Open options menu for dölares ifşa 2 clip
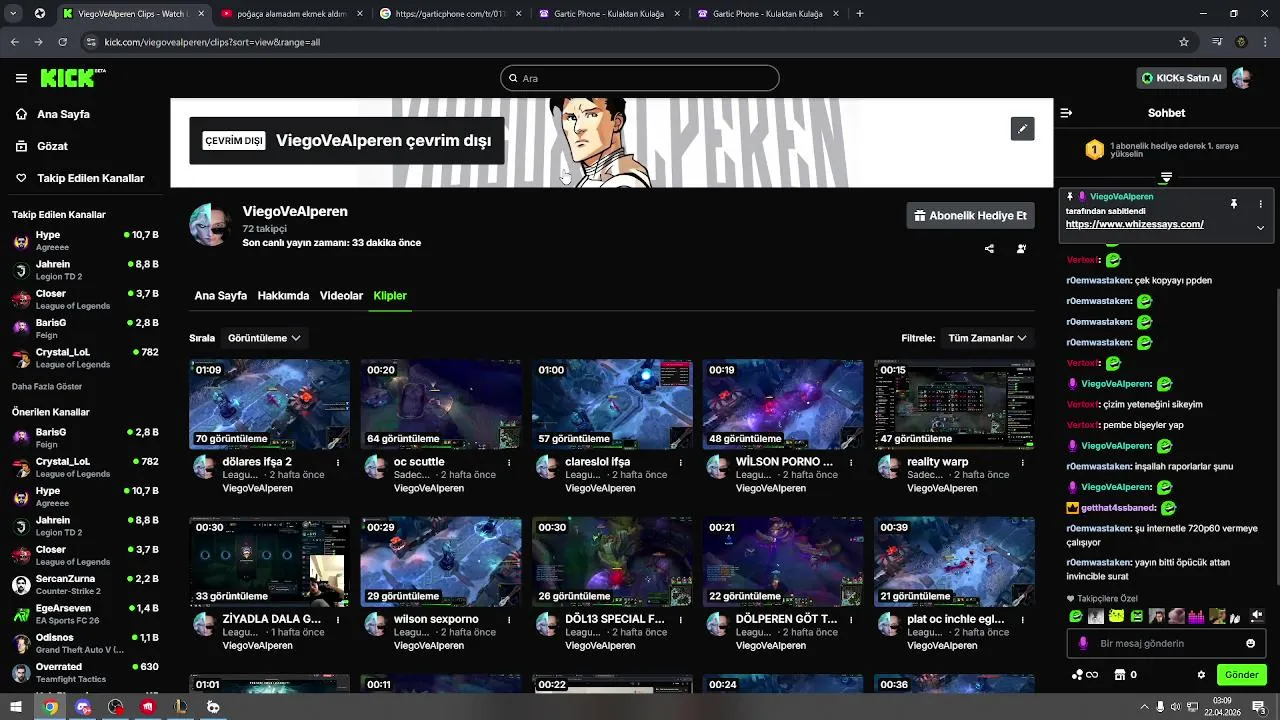Viewport: 1280px width, 720px height. 338,463
